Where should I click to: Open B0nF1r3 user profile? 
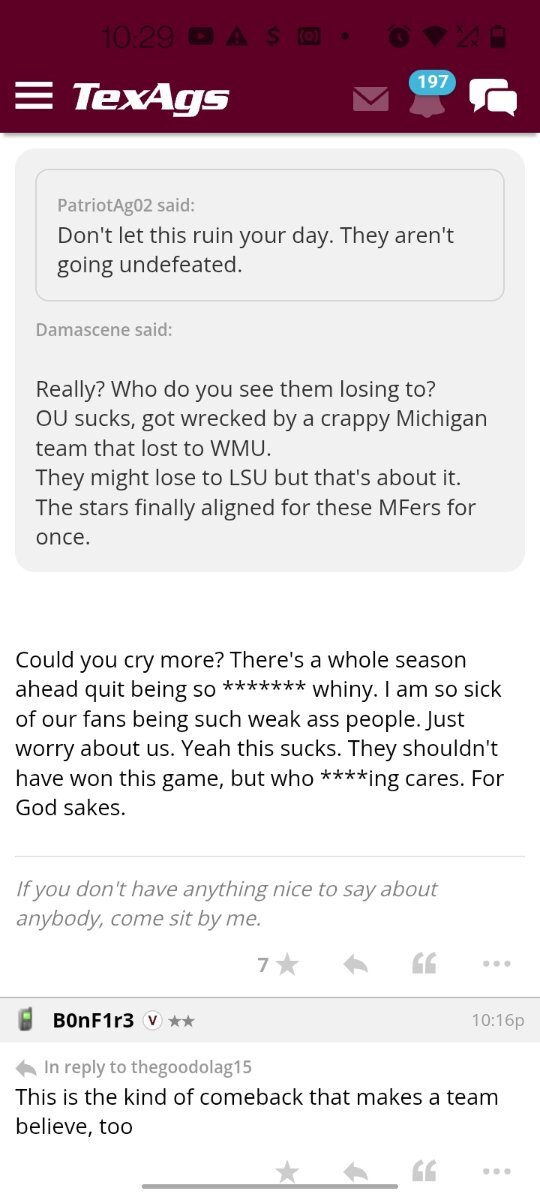(93, 1020)
